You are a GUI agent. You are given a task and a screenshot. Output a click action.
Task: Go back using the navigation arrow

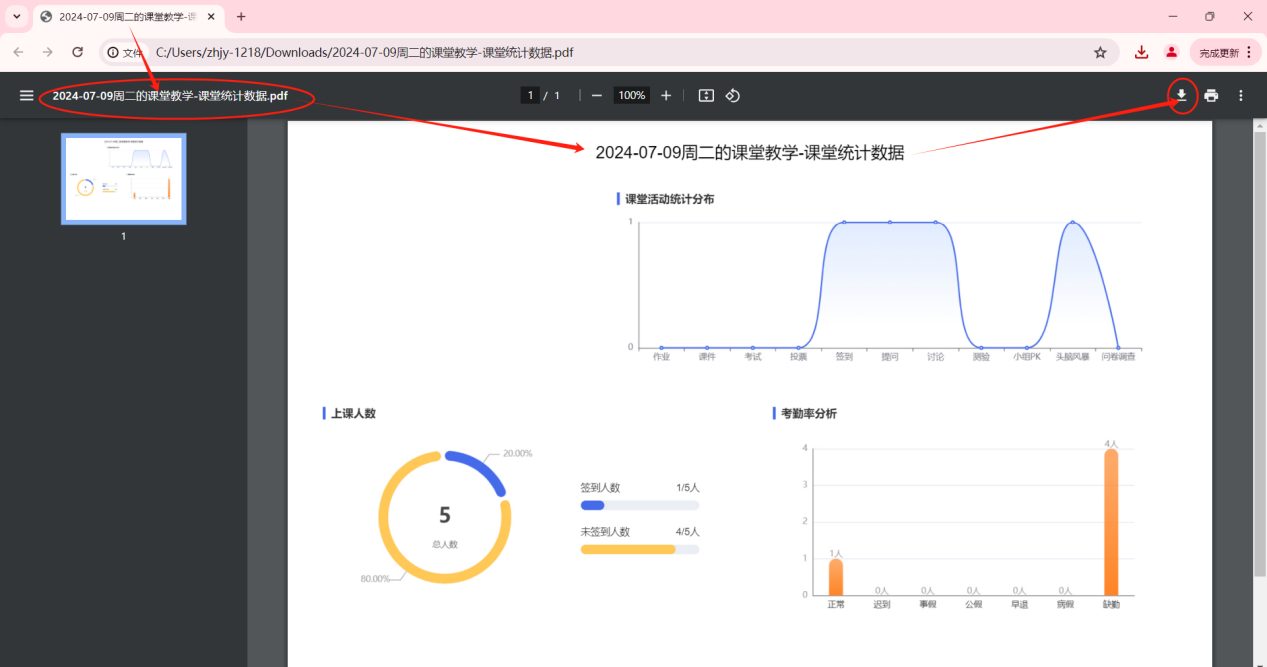(x=19, y=51)
